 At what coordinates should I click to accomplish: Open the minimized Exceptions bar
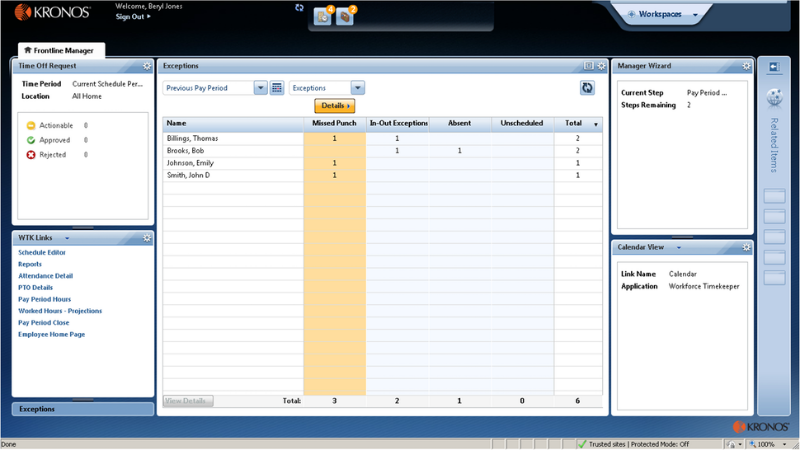coord(83,409)
